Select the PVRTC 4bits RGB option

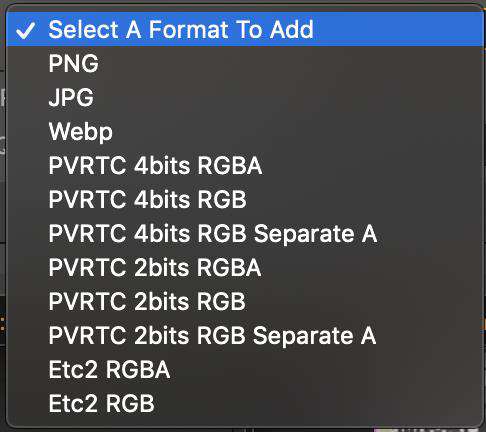click(x=245, y=199)
